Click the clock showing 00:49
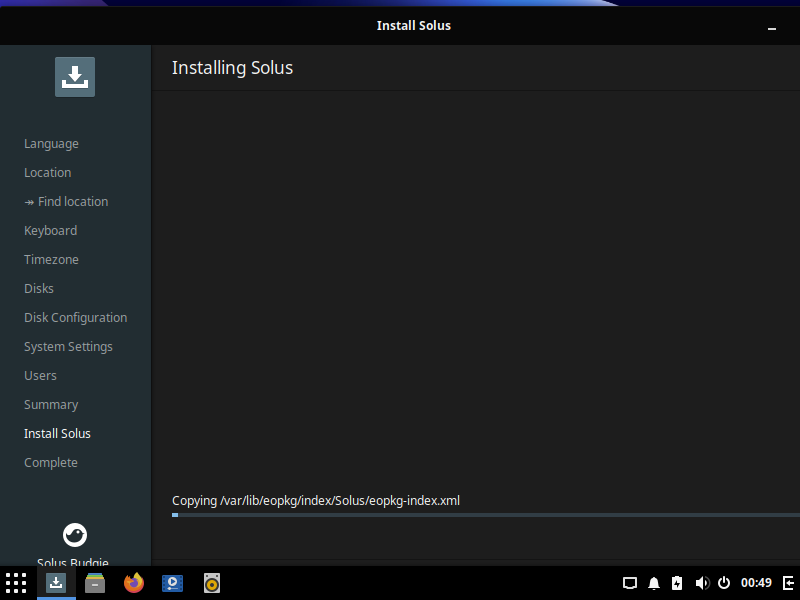 pos(756,583)
